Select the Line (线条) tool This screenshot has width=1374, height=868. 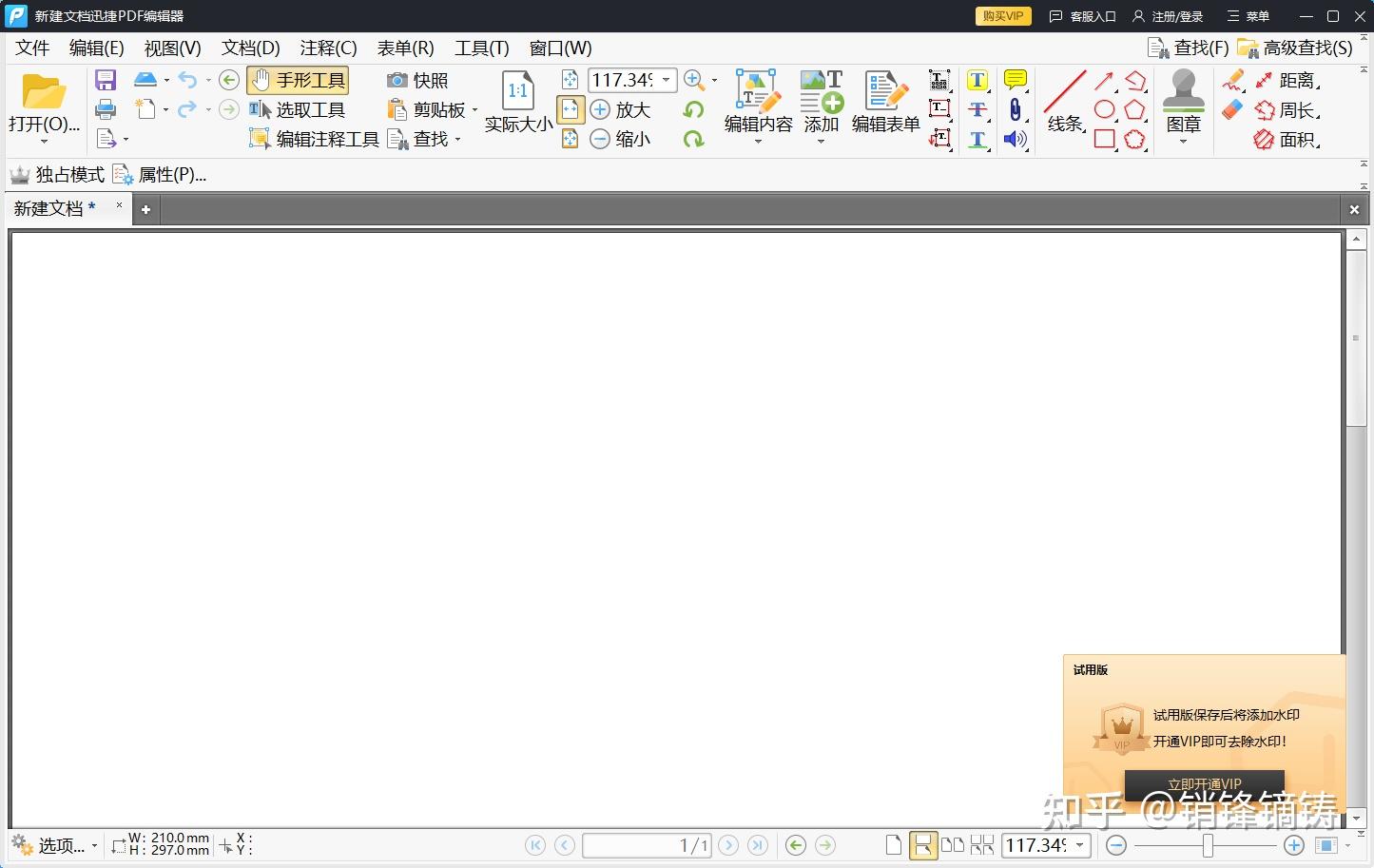pos(1065,102)
